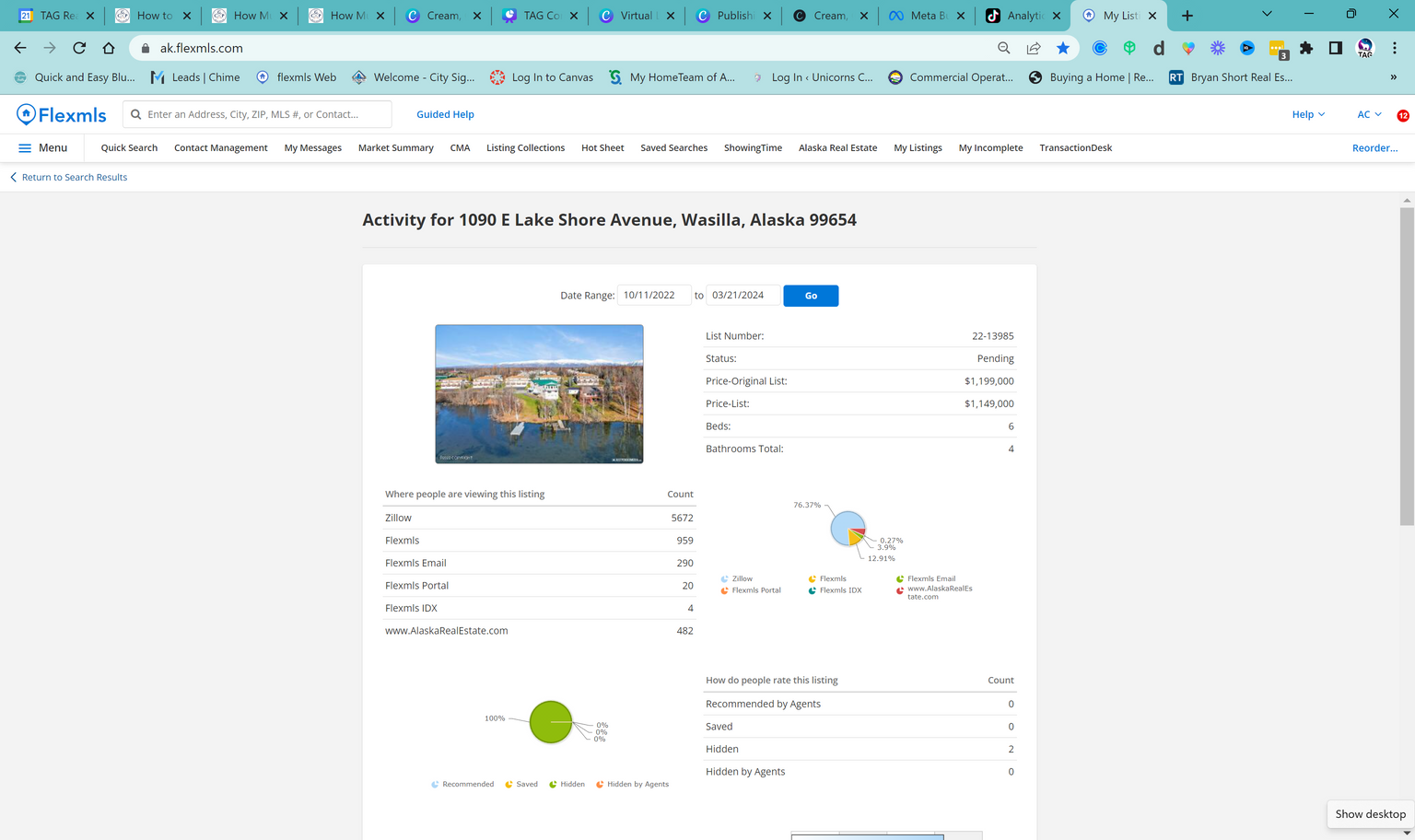Click the Zillow views pie chart
This screenshot has height=840, width=1415.
[847, 528]
